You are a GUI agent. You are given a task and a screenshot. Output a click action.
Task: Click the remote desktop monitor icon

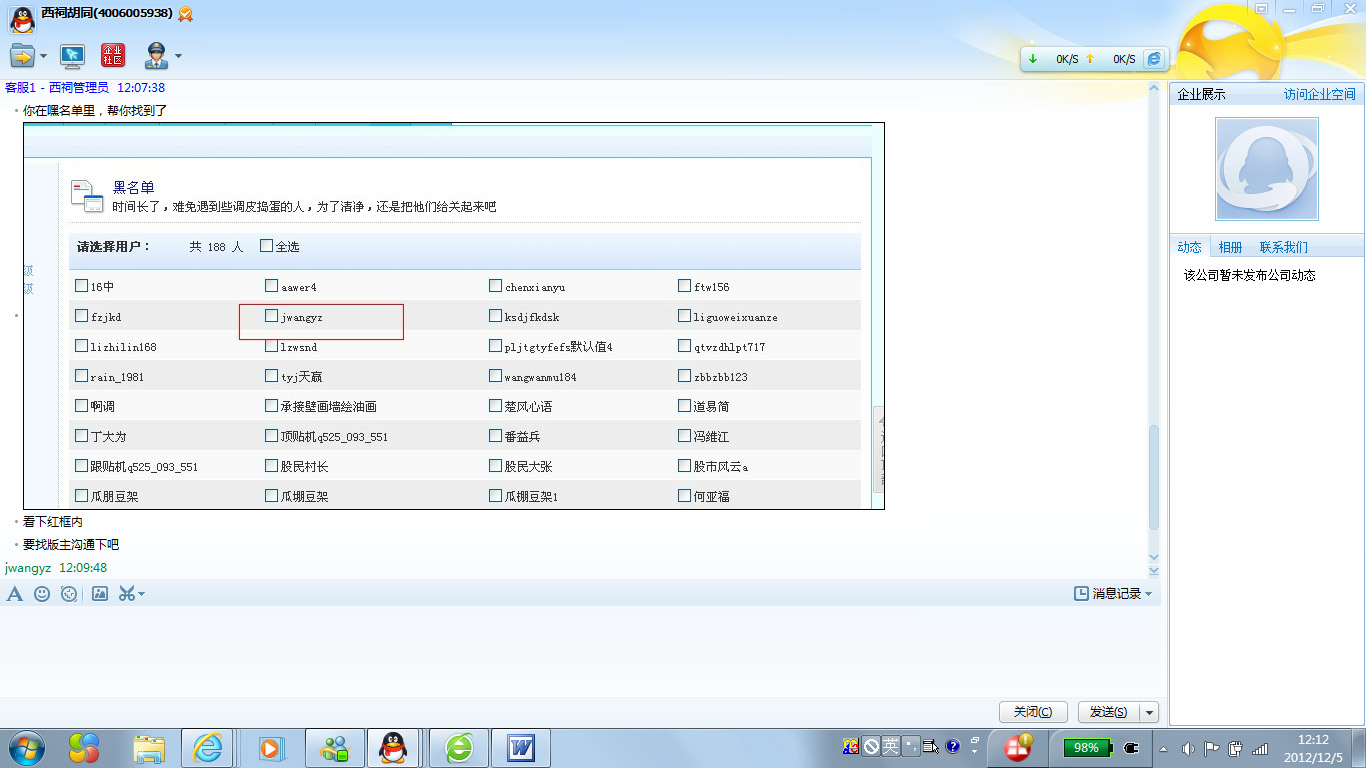(x=72, y=56)
